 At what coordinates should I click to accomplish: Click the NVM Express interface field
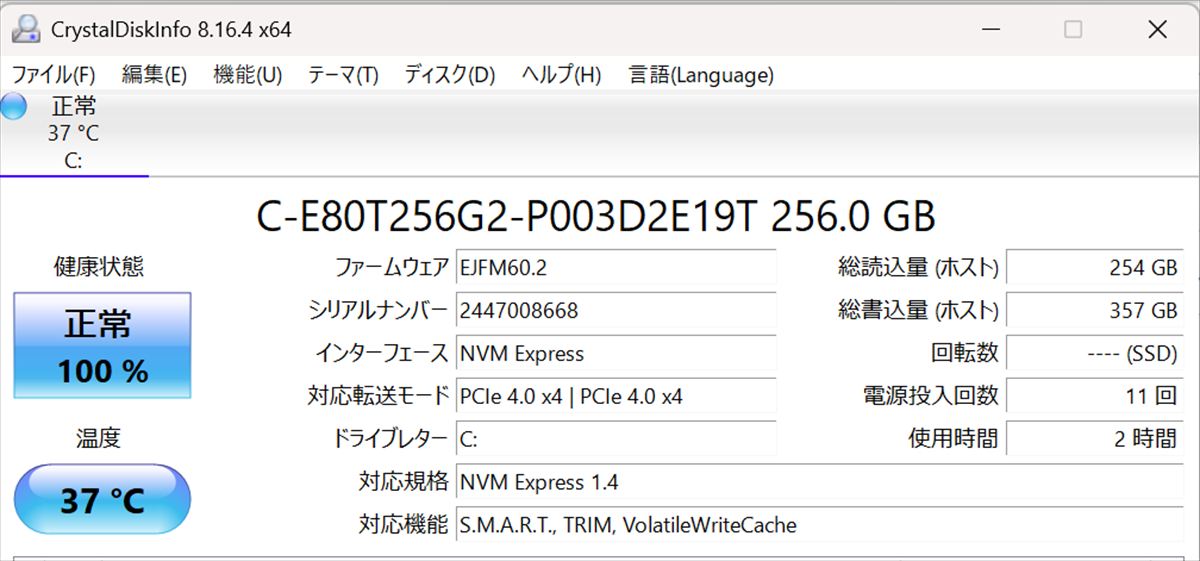tap(615, 354)
